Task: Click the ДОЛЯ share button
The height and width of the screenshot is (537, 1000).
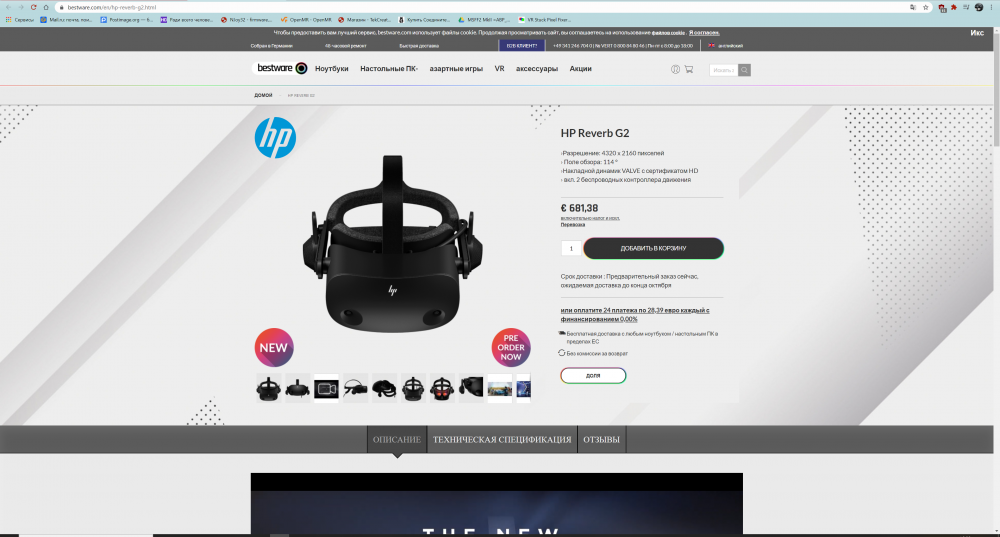Action: (x=593, y=376)
